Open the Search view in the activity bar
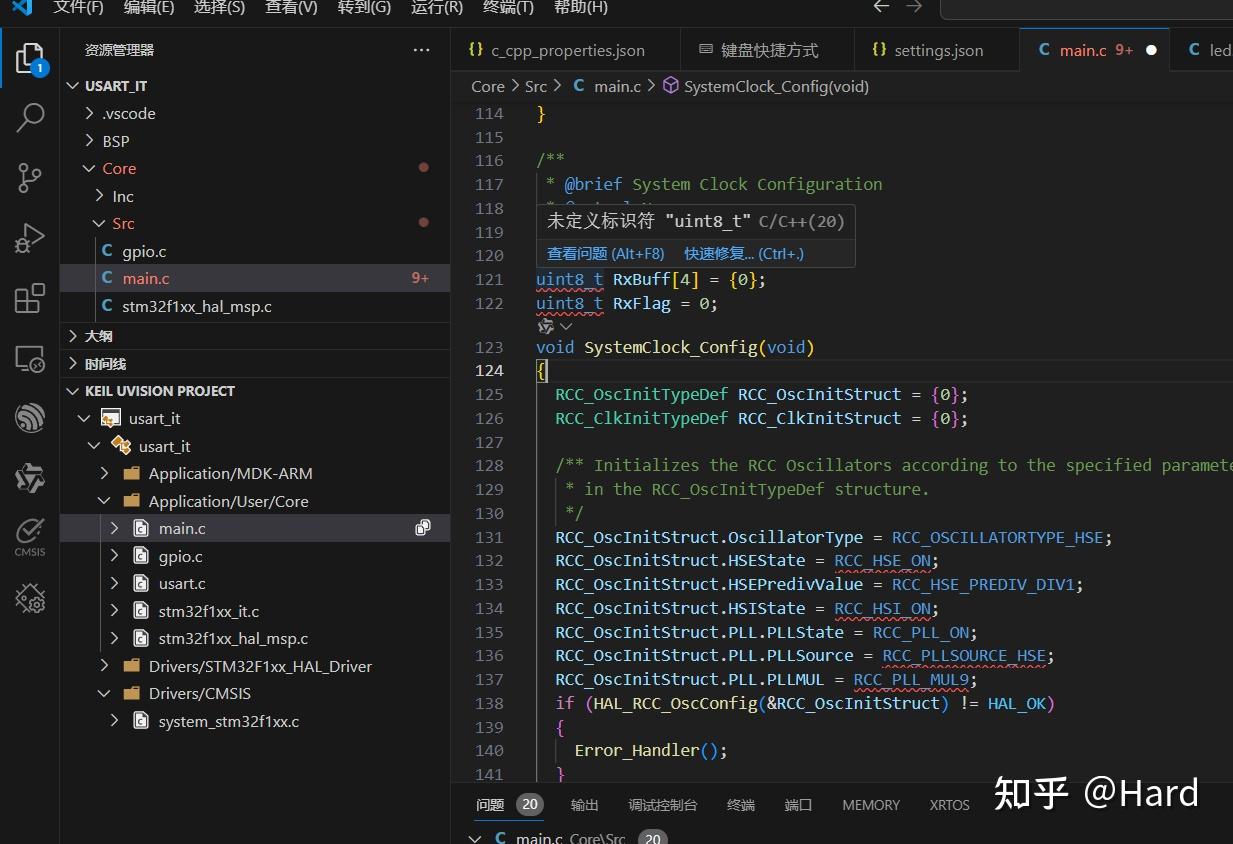 [29, 118]
